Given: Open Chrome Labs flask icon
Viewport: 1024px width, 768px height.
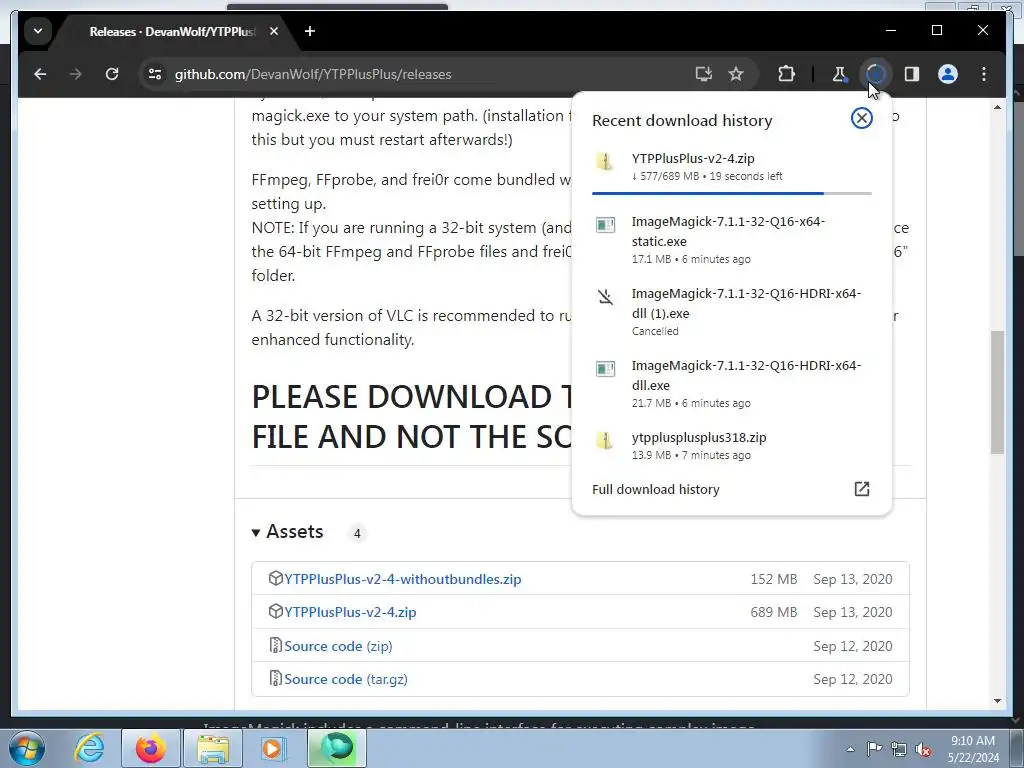Looking at the screenshot, I should [839, 74].
